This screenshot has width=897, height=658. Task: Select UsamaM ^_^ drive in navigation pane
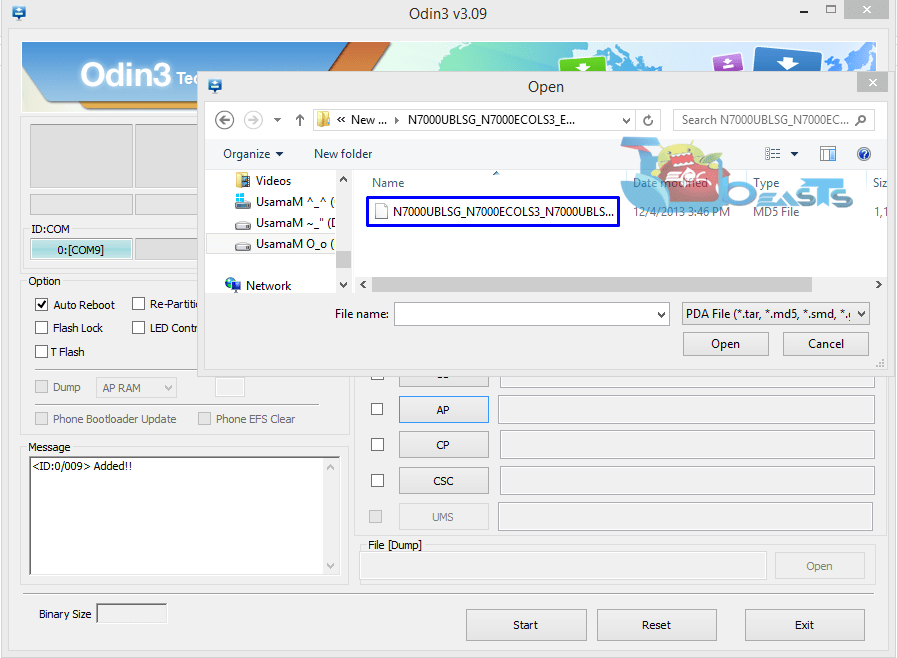(284, 202)
